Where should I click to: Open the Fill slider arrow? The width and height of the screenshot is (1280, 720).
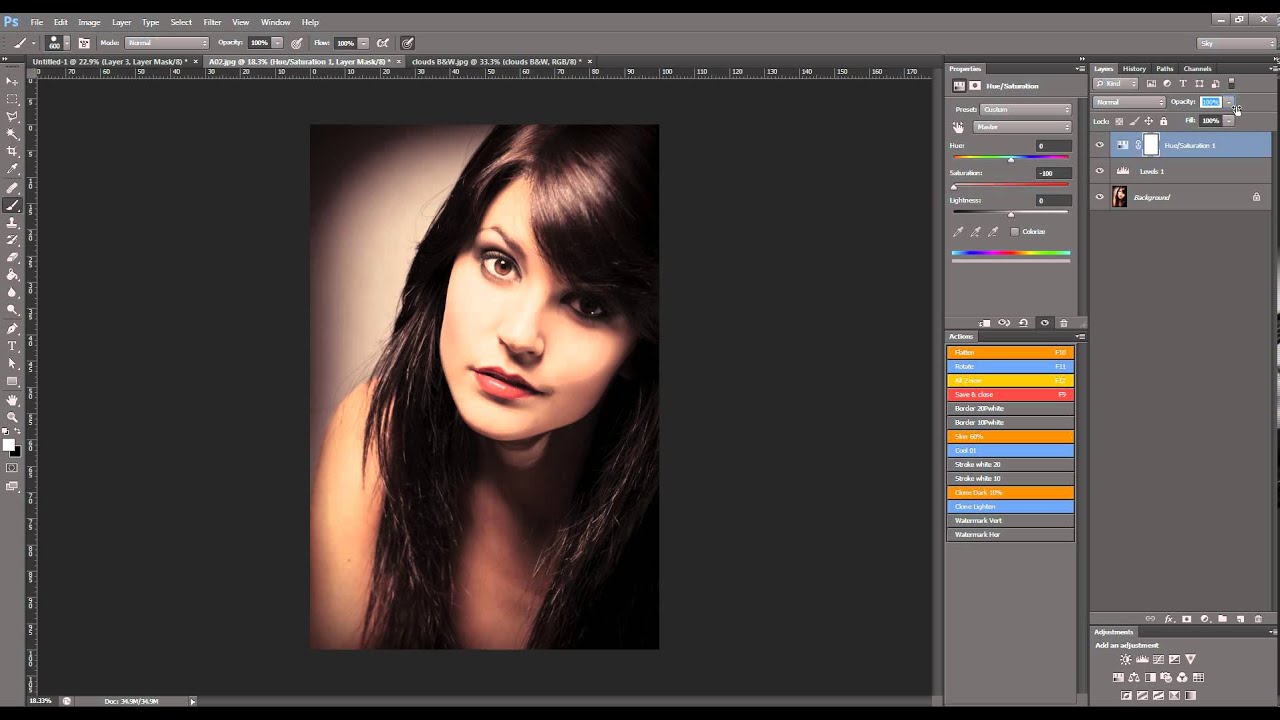[x=1229, y=121]
